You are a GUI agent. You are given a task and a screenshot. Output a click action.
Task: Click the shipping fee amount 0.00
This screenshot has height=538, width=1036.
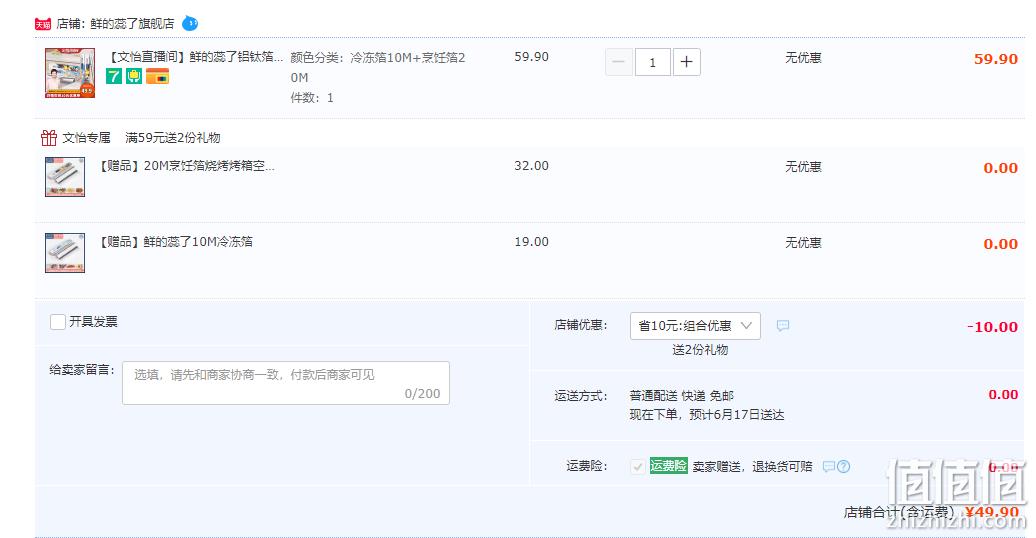pyautogui.click(x=1003, y=395)
